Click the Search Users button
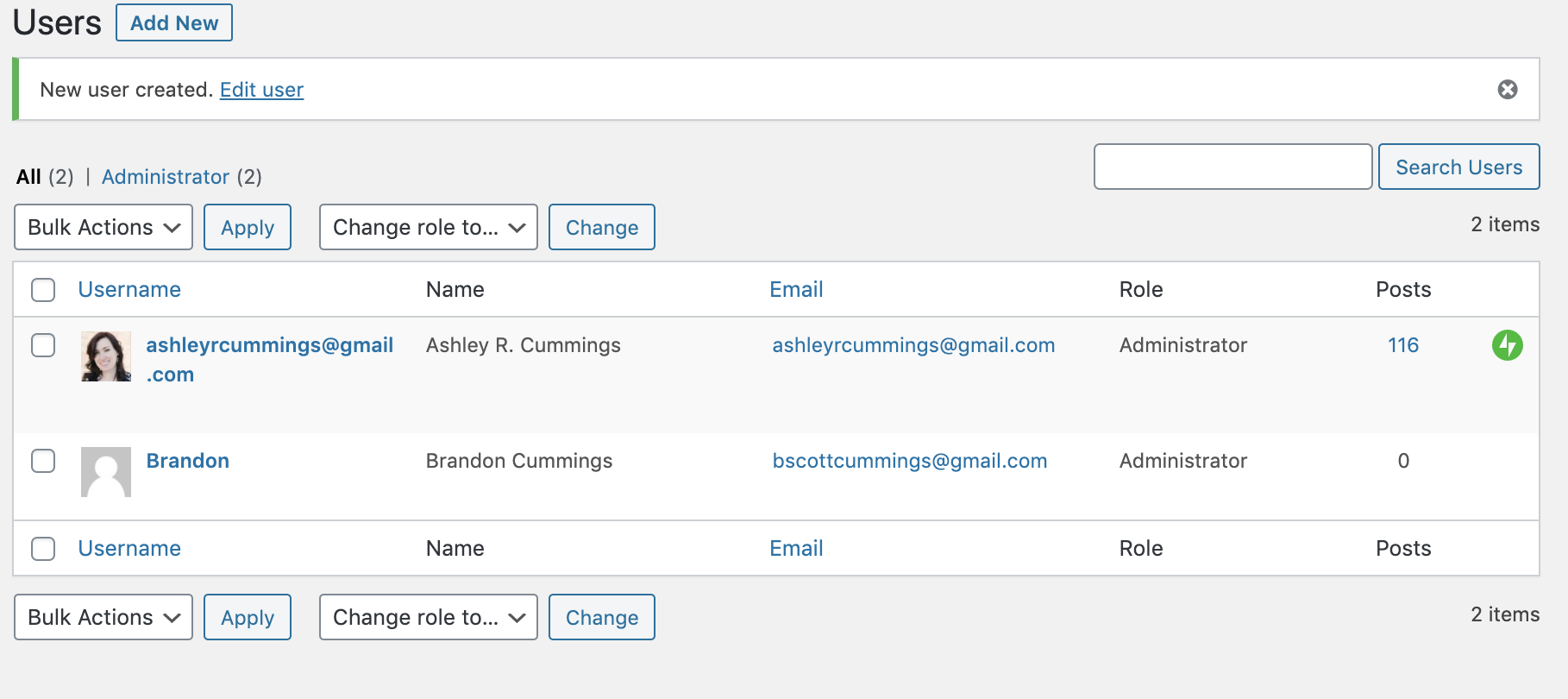The height and width of the screenshot is (699, 1568). point(1458,167)
